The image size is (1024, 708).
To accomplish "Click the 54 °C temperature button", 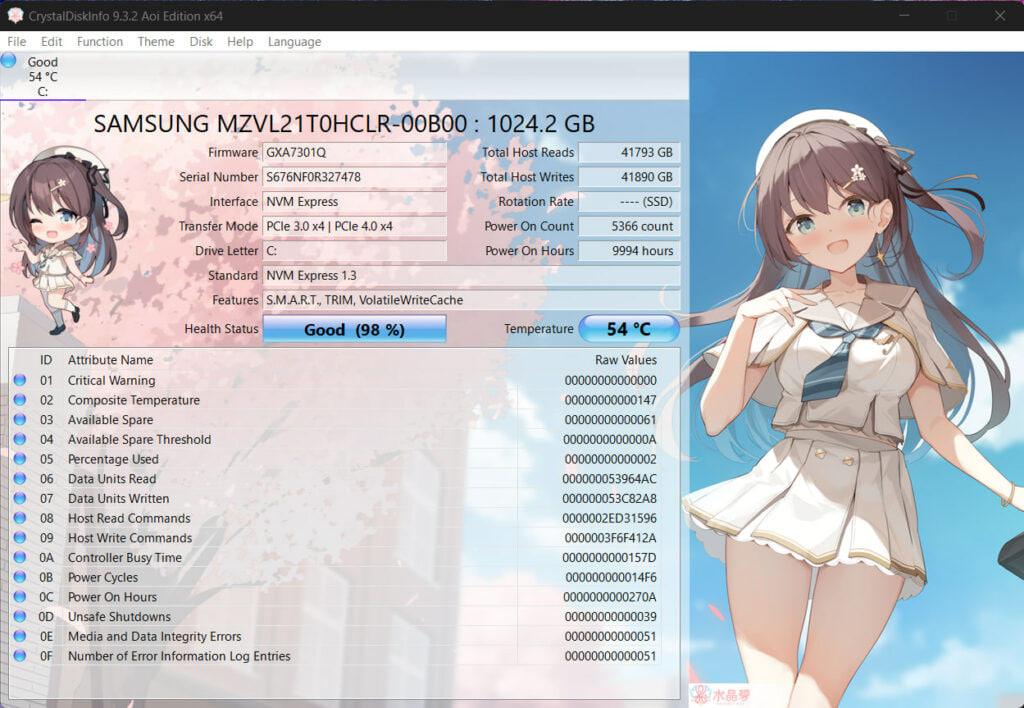I will tap(629, 329).
